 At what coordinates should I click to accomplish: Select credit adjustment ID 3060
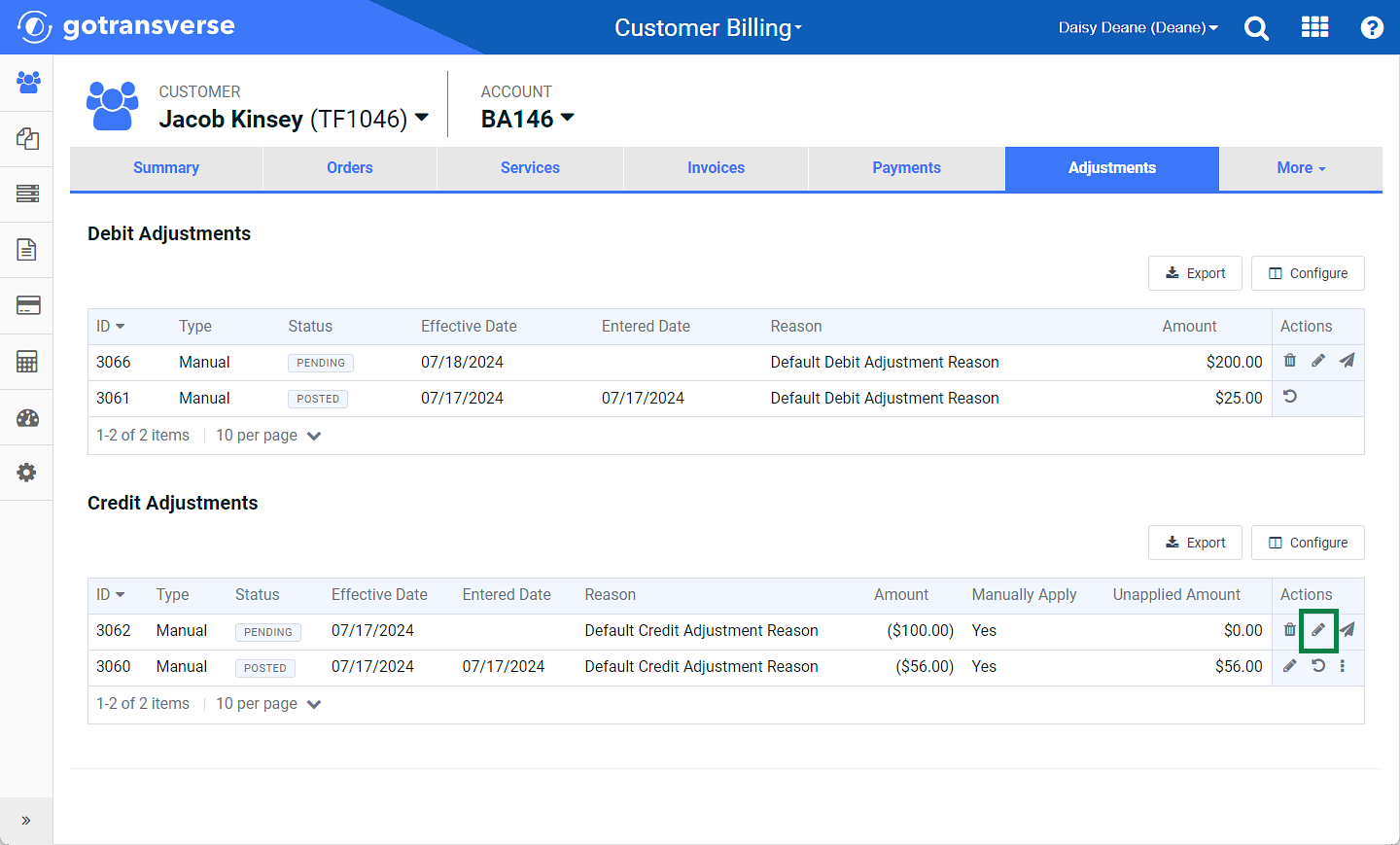coord(113,666)
